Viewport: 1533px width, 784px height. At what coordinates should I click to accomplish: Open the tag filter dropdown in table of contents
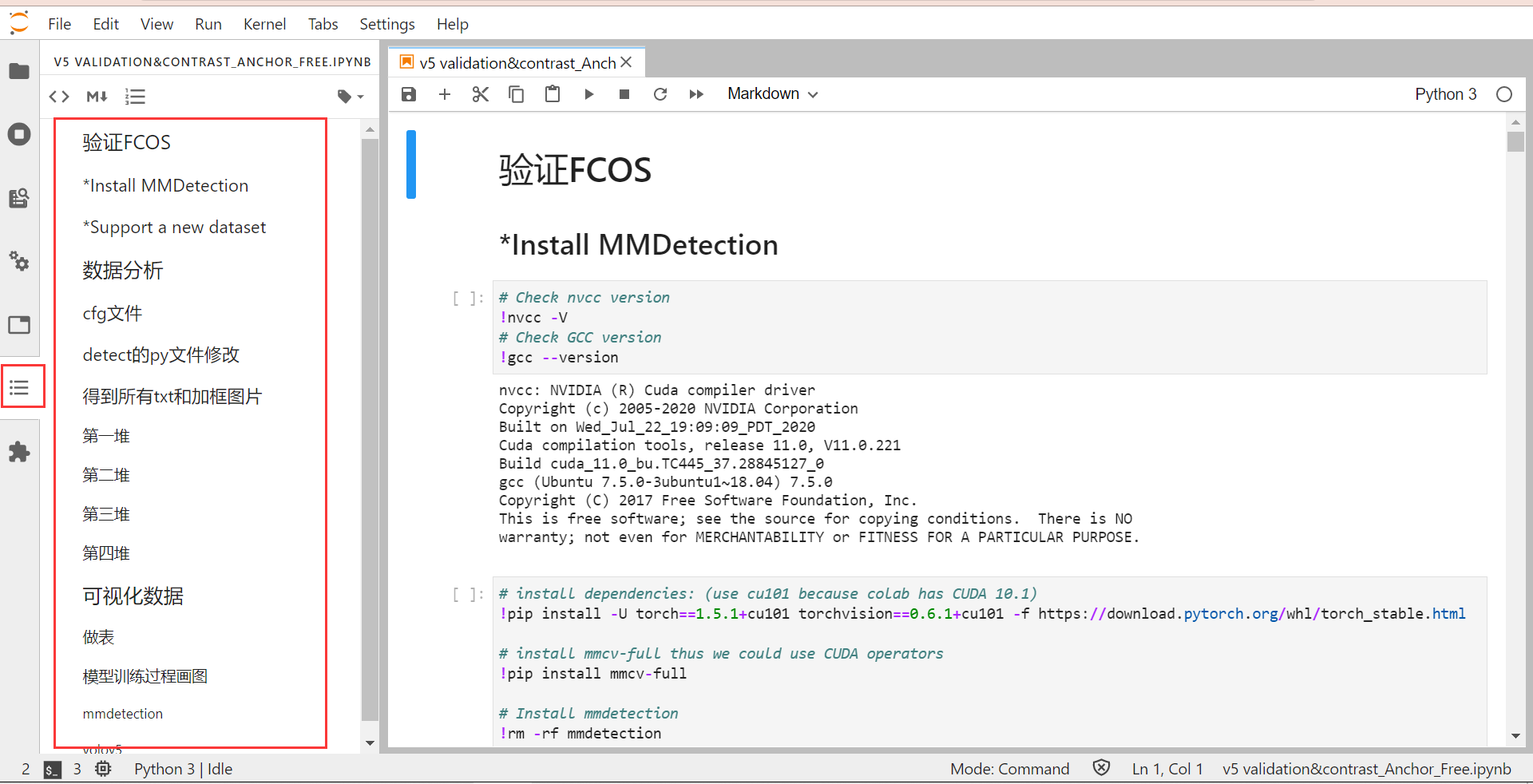coord(349,96)
